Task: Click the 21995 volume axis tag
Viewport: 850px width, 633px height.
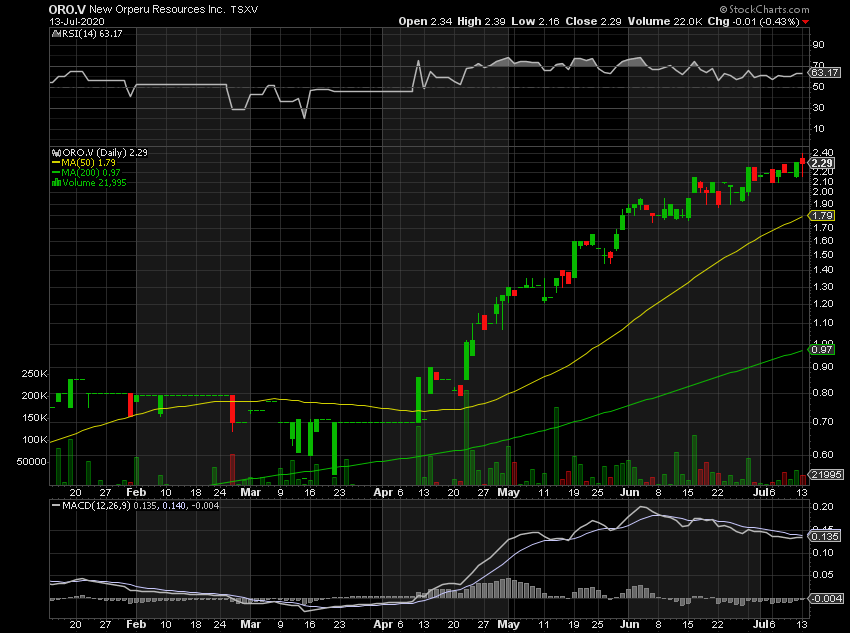Action: click(826, 474)
